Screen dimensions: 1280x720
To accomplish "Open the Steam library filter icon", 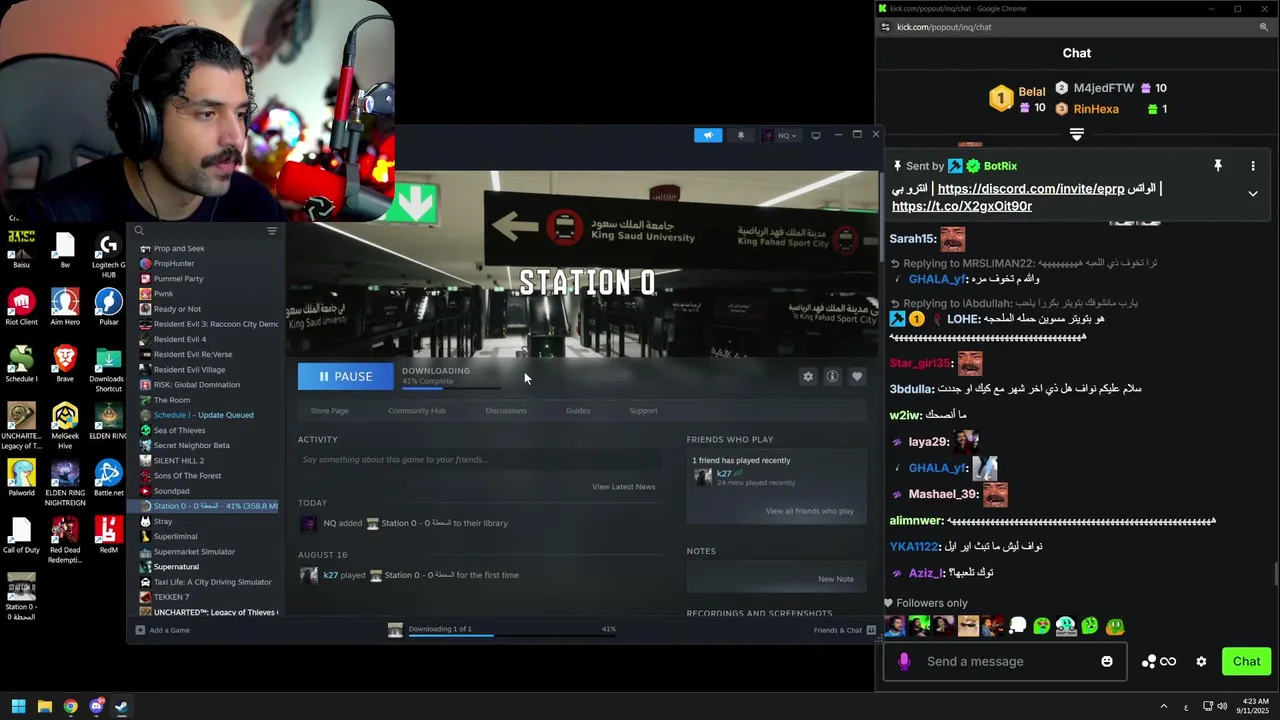I will tap(272, 231).
